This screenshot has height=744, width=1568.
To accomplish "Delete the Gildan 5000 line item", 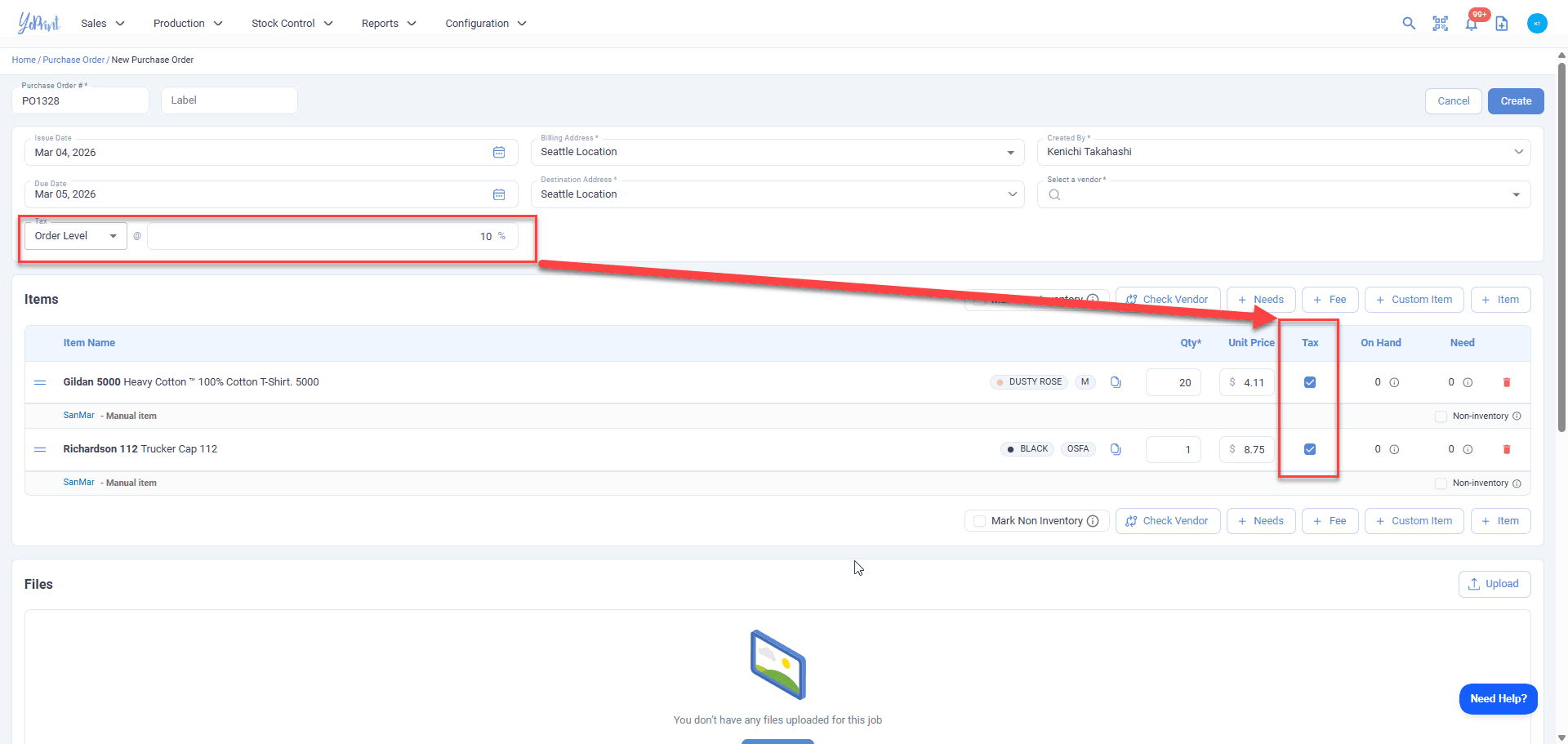I will pyautogui.click(x=1507, y=382).
